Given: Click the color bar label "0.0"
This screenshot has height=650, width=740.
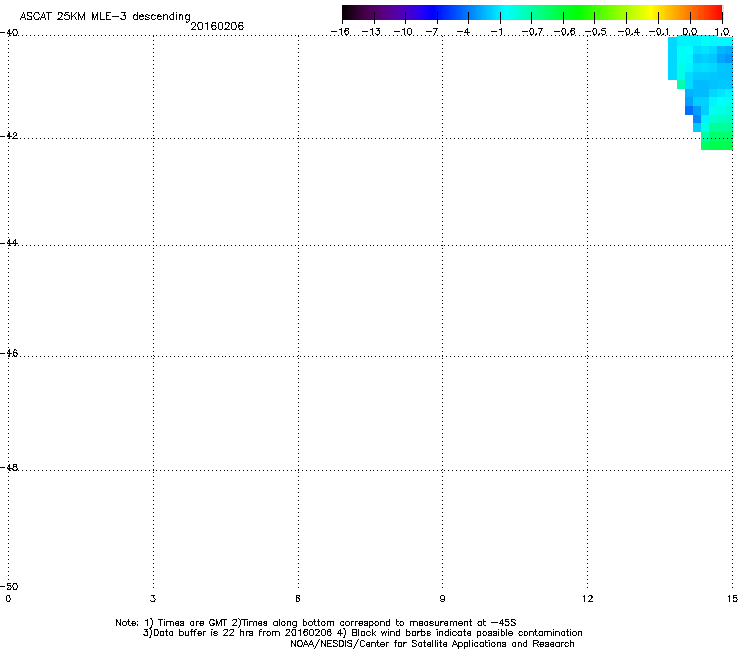Looking at the screenshot, I should click(x=690, y=32).
